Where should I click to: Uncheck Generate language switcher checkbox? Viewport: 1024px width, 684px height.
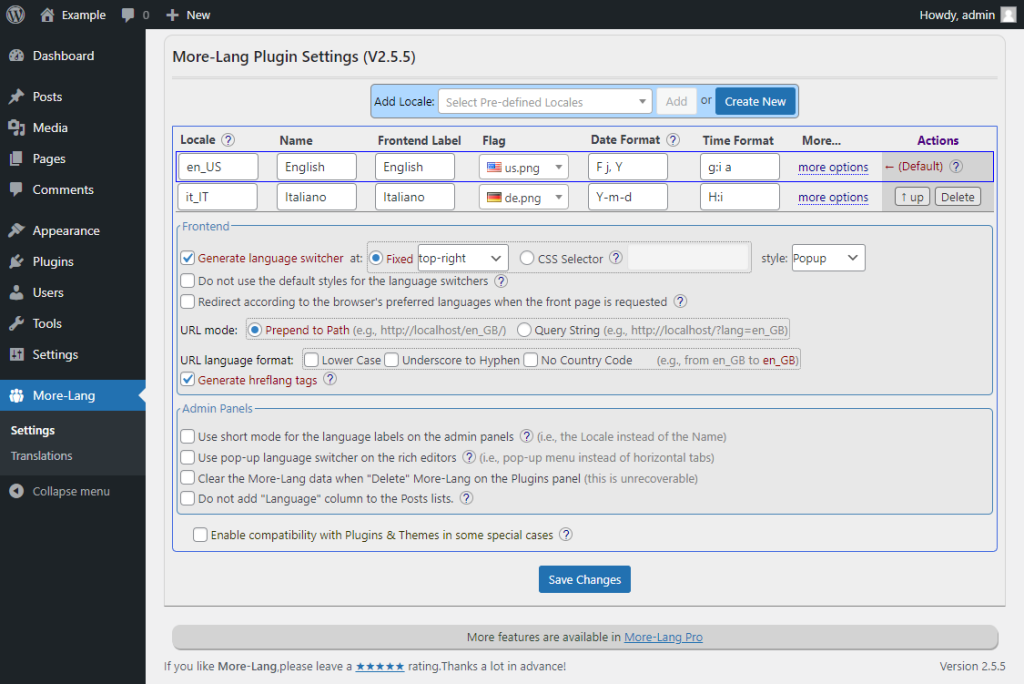tap(188, 258)
